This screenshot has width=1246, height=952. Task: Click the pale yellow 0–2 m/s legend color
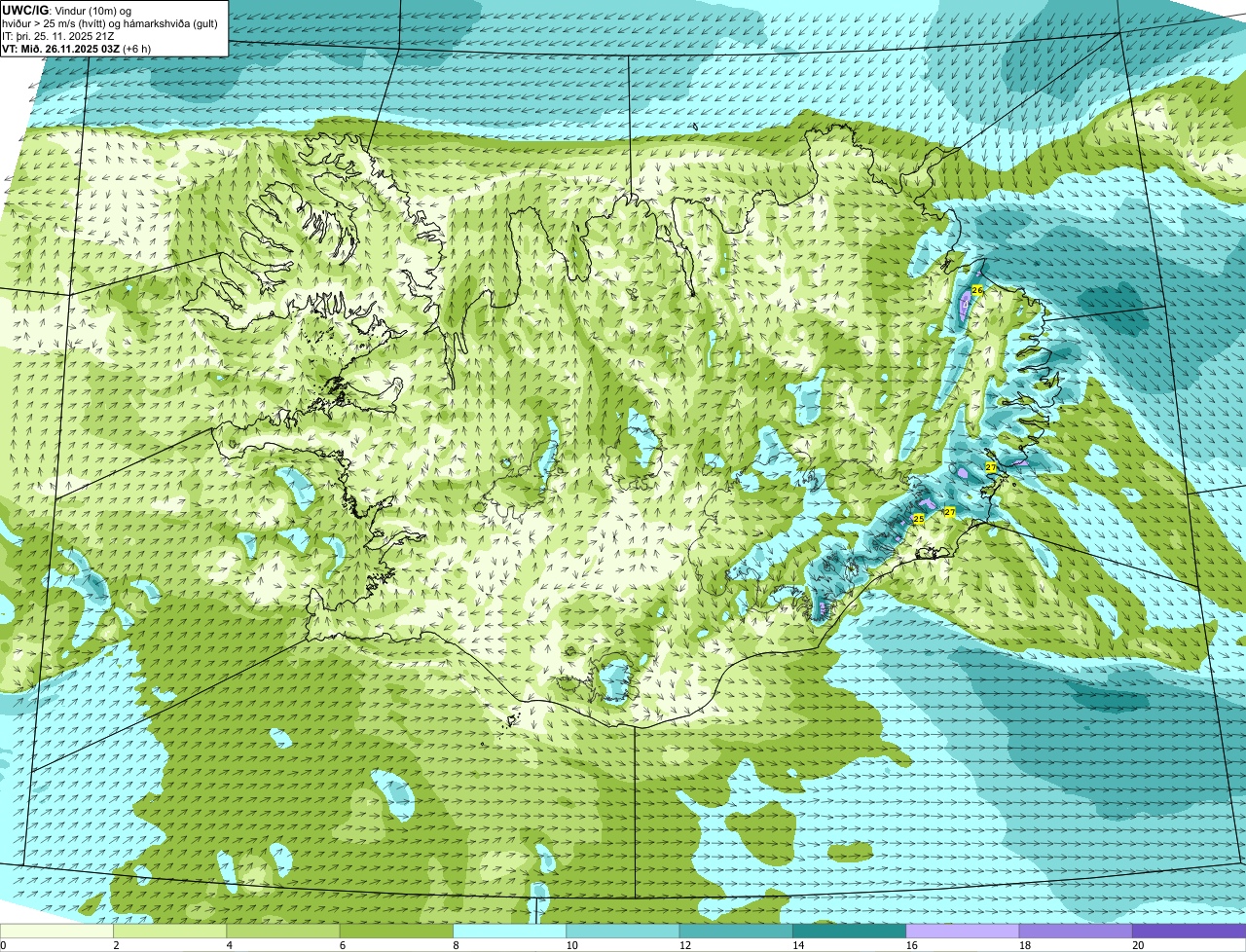56,931
